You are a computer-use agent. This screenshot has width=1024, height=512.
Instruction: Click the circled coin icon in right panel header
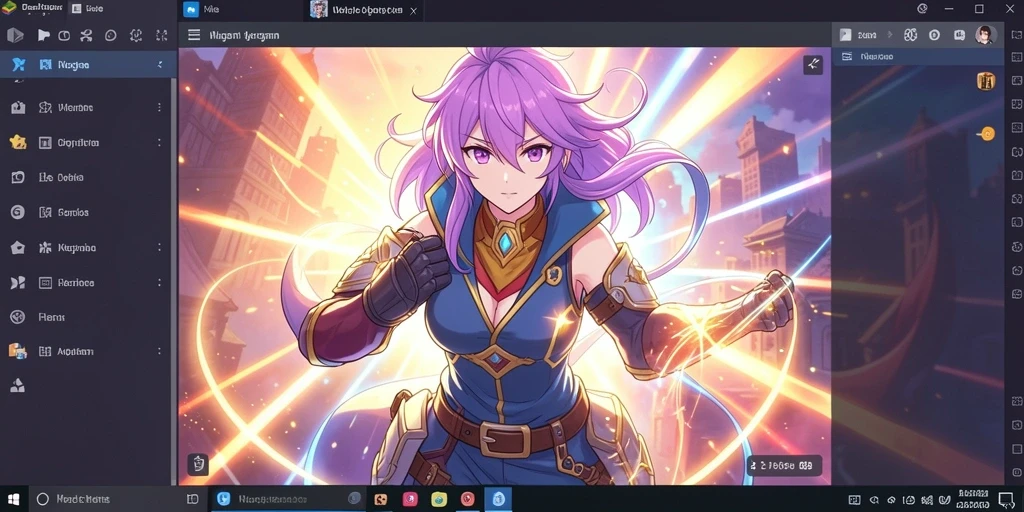[935, 35]
